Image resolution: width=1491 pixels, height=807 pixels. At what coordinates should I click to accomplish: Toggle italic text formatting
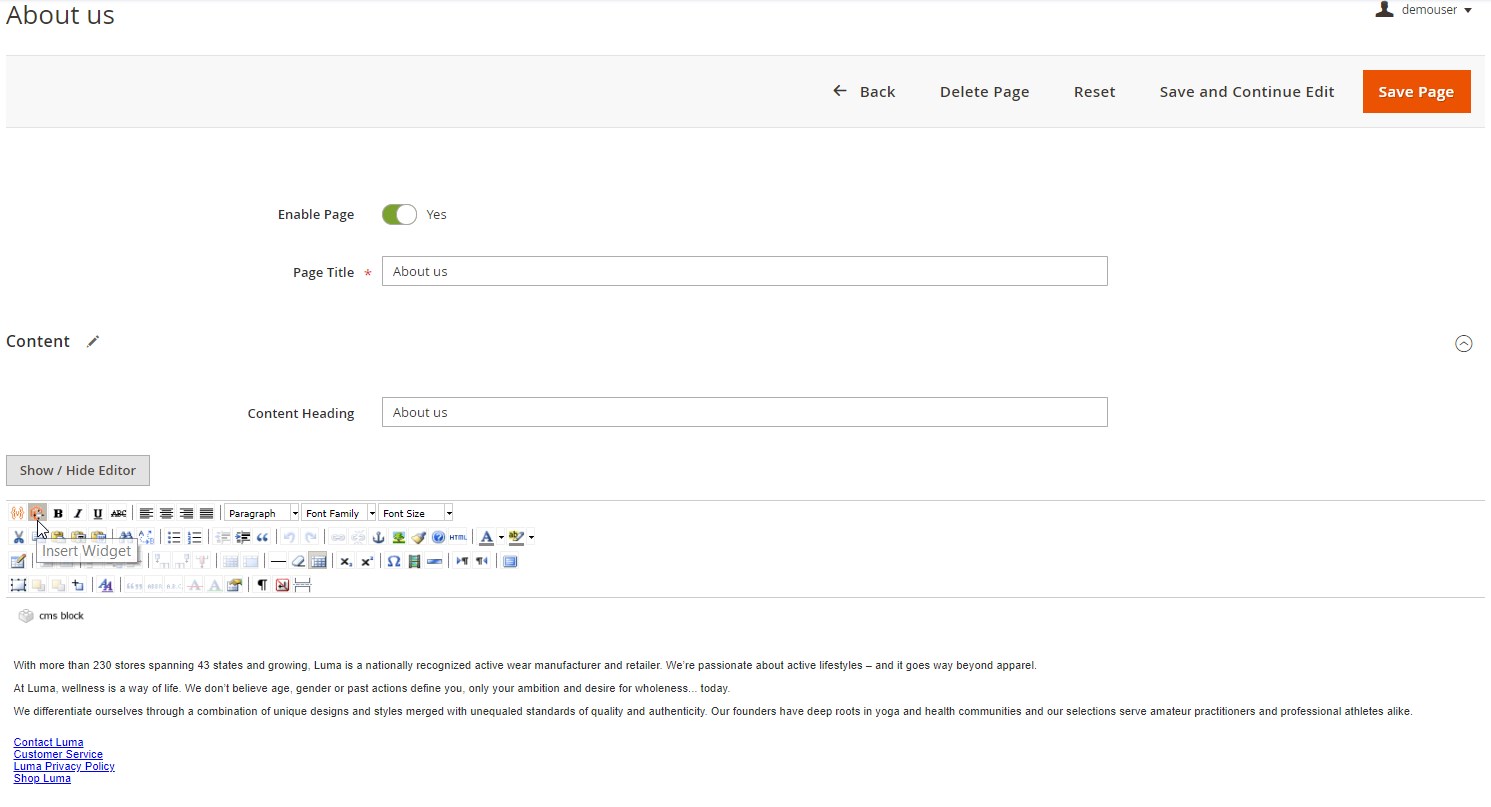pyautogui.click(x=78, y=513)
